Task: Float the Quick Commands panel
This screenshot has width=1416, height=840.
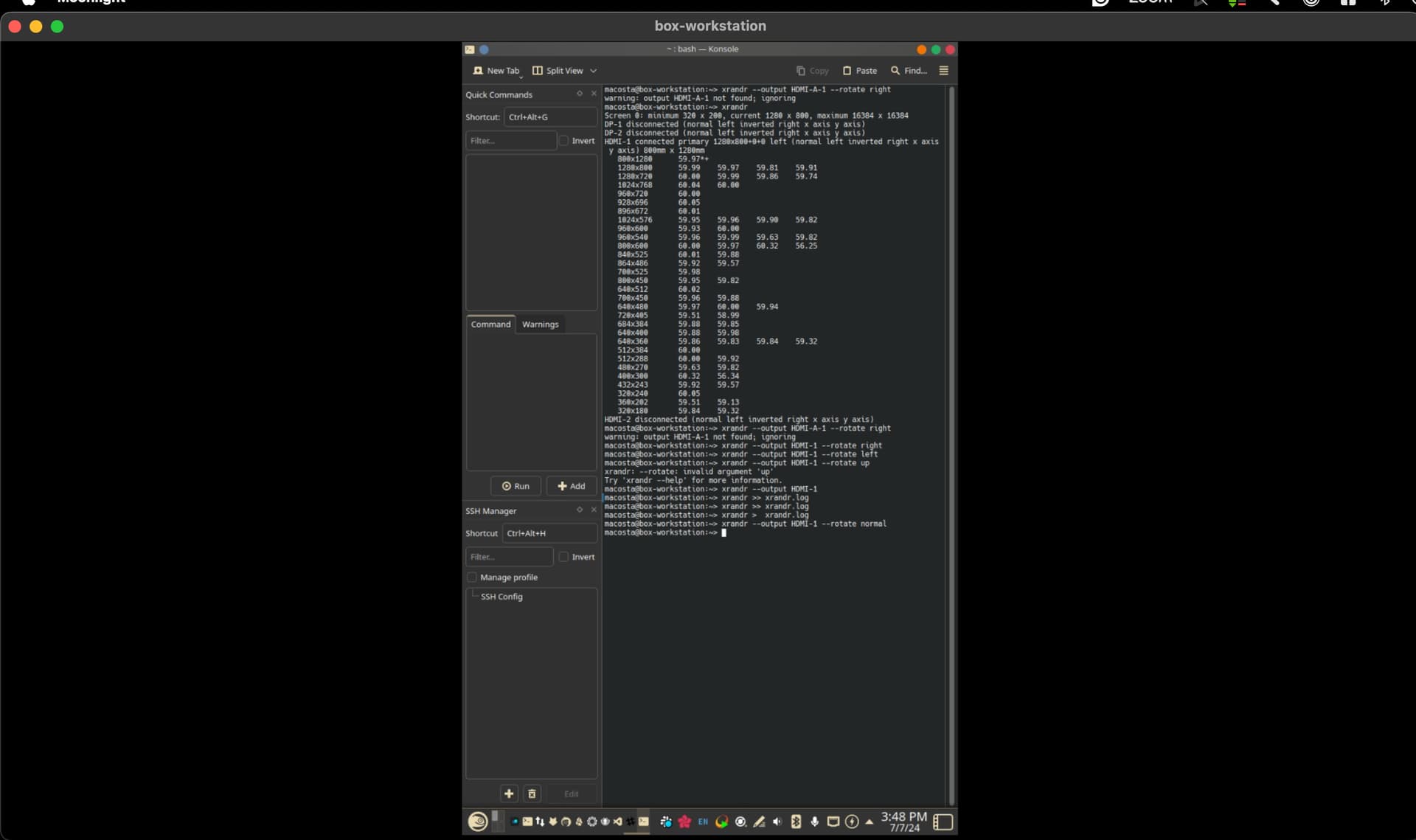Action: [580, 94]
